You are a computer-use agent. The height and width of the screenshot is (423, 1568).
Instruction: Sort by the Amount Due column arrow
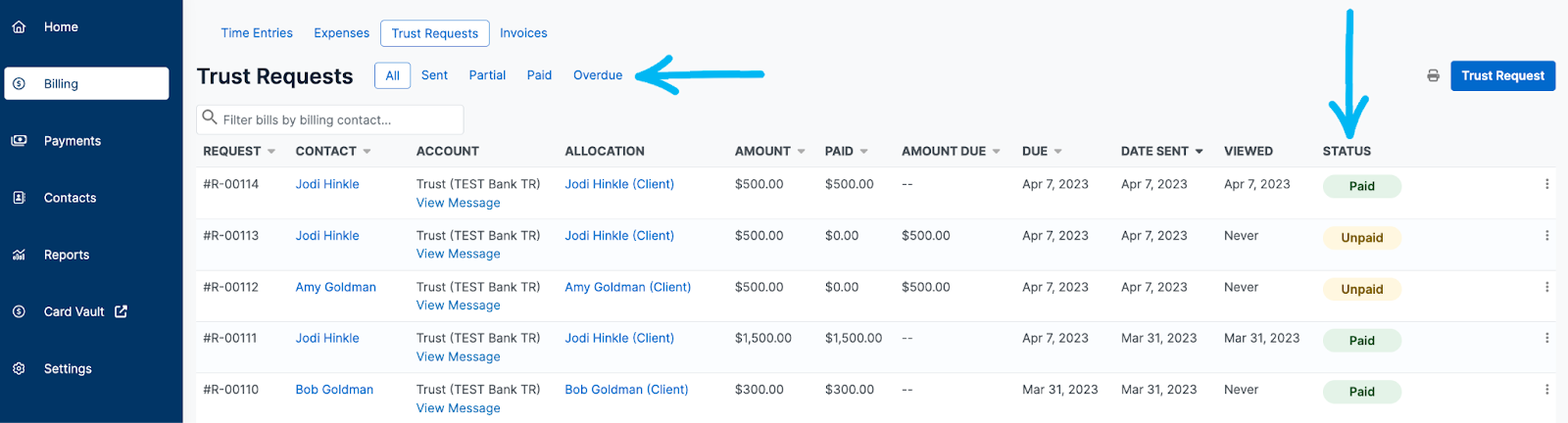[996, 152]
